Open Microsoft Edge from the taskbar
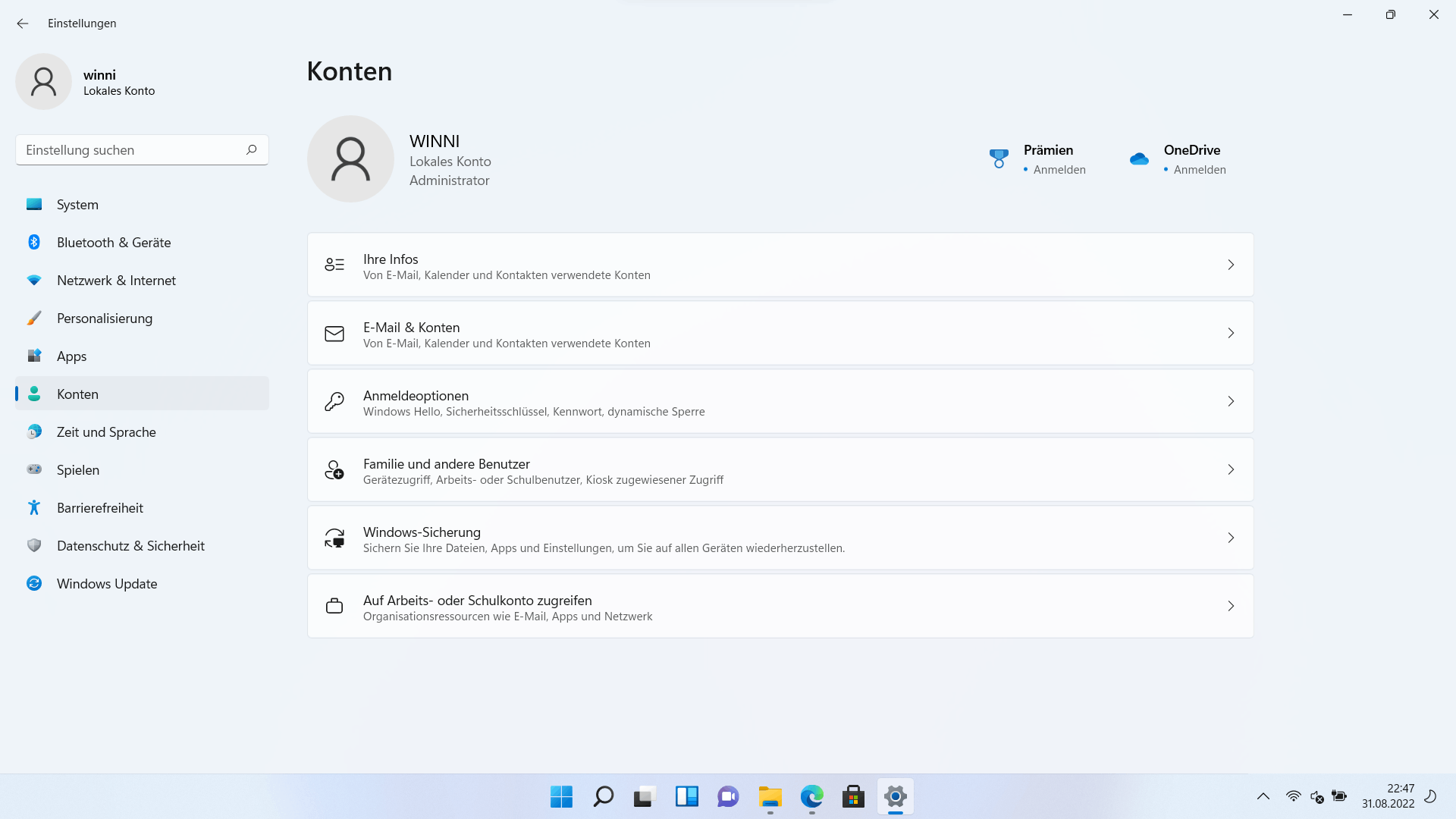Screen dimensions: 1456x819 (x=811, y=796)
